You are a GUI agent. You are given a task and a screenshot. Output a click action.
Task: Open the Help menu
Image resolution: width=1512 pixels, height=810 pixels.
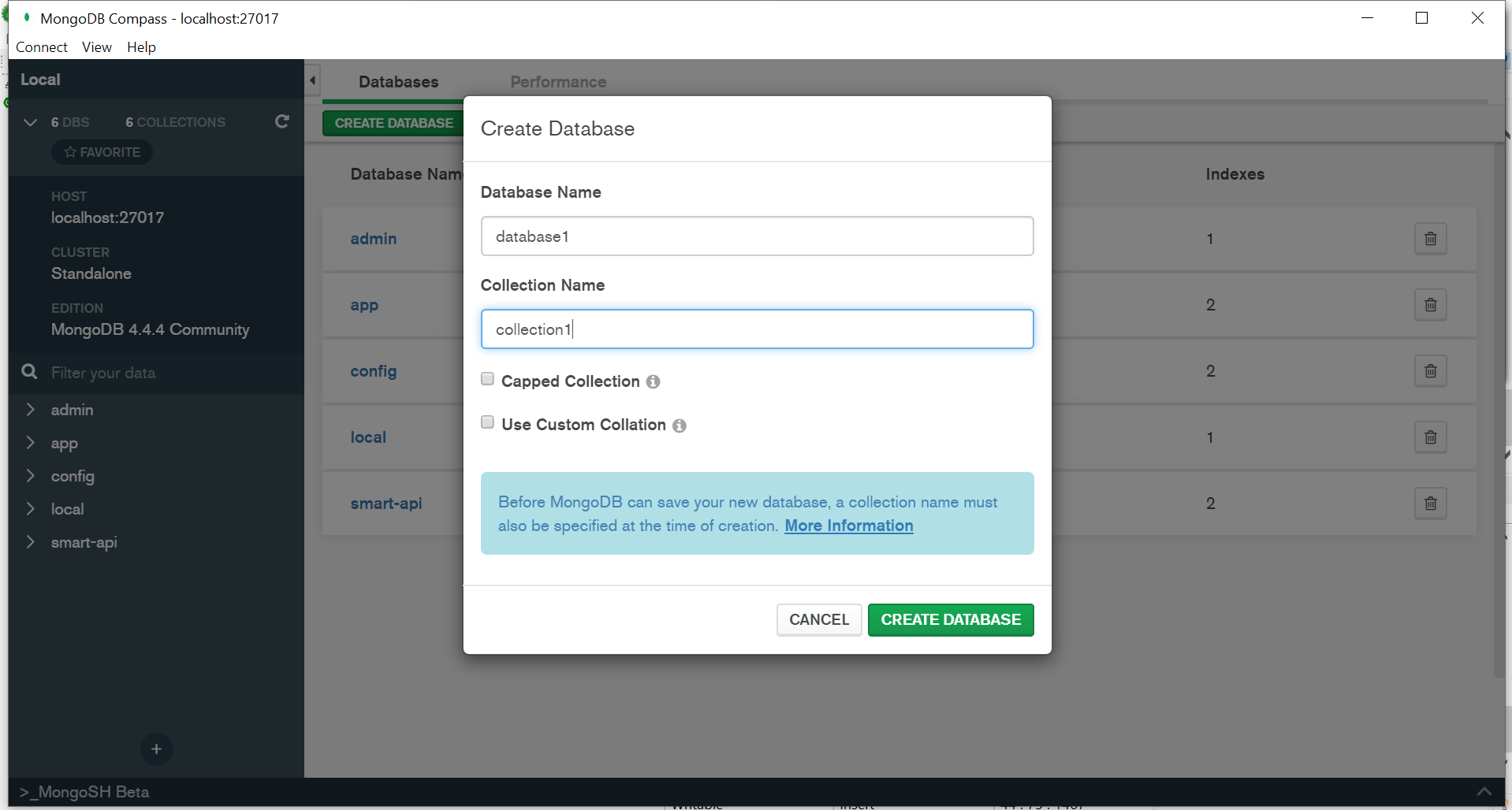coord(141,46)
